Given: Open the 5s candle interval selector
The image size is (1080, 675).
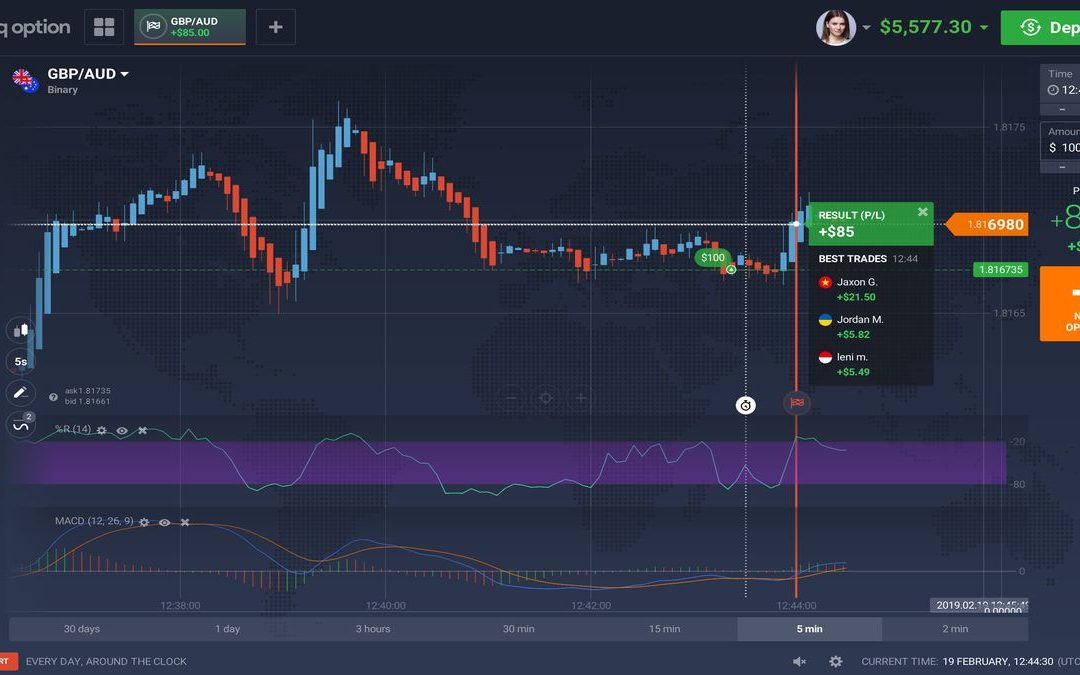Looking at the screenshot, I should click(20, 361).
